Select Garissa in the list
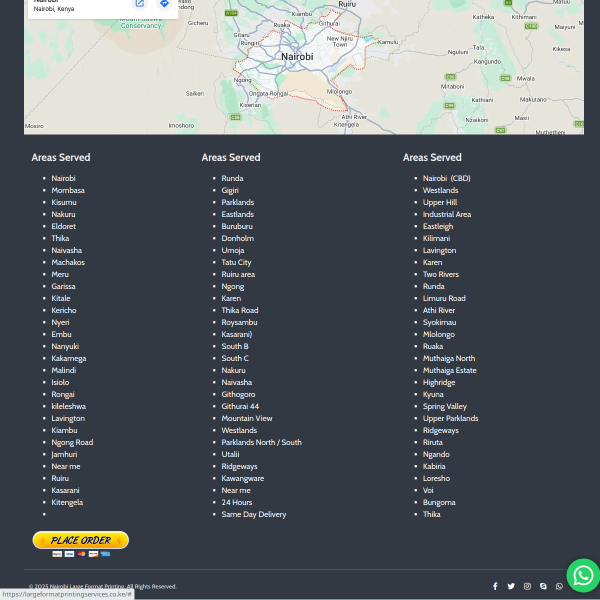Viewport: 600px width, 600px height. tap(64, 286)
